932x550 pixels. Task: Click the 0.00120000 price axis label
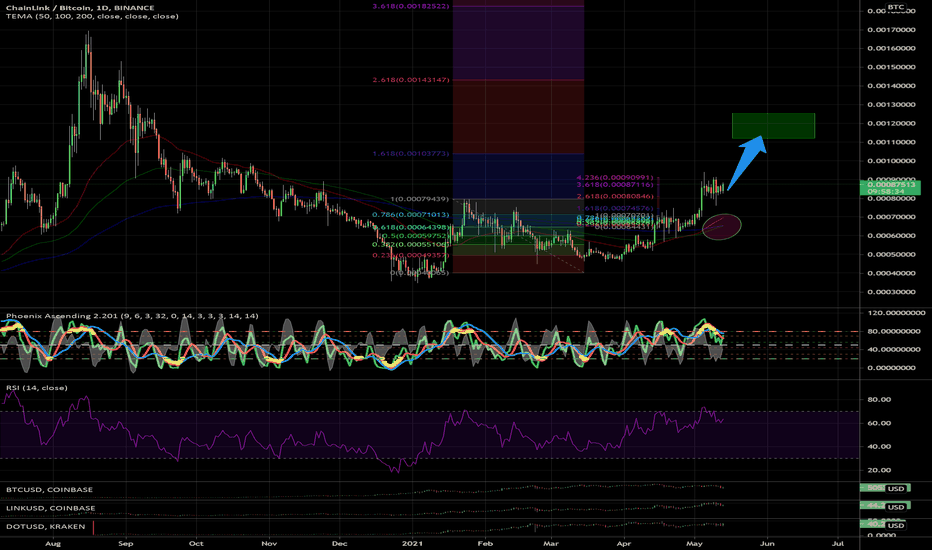891,123
